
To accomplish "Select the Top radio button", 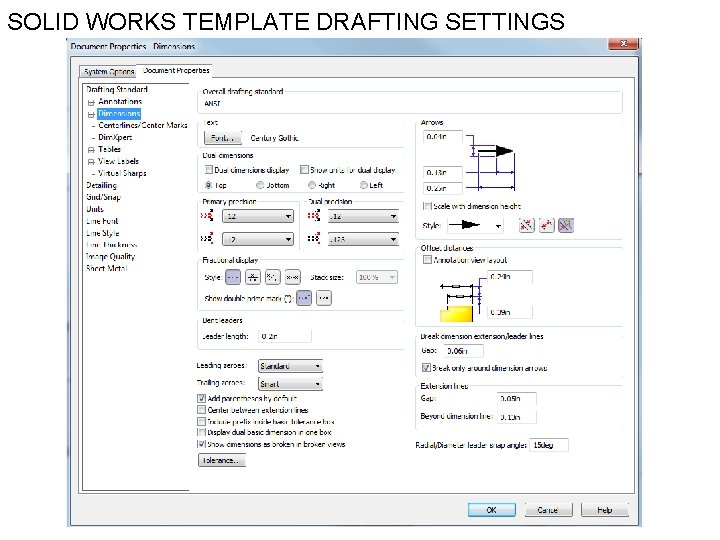I will [208, 185].
